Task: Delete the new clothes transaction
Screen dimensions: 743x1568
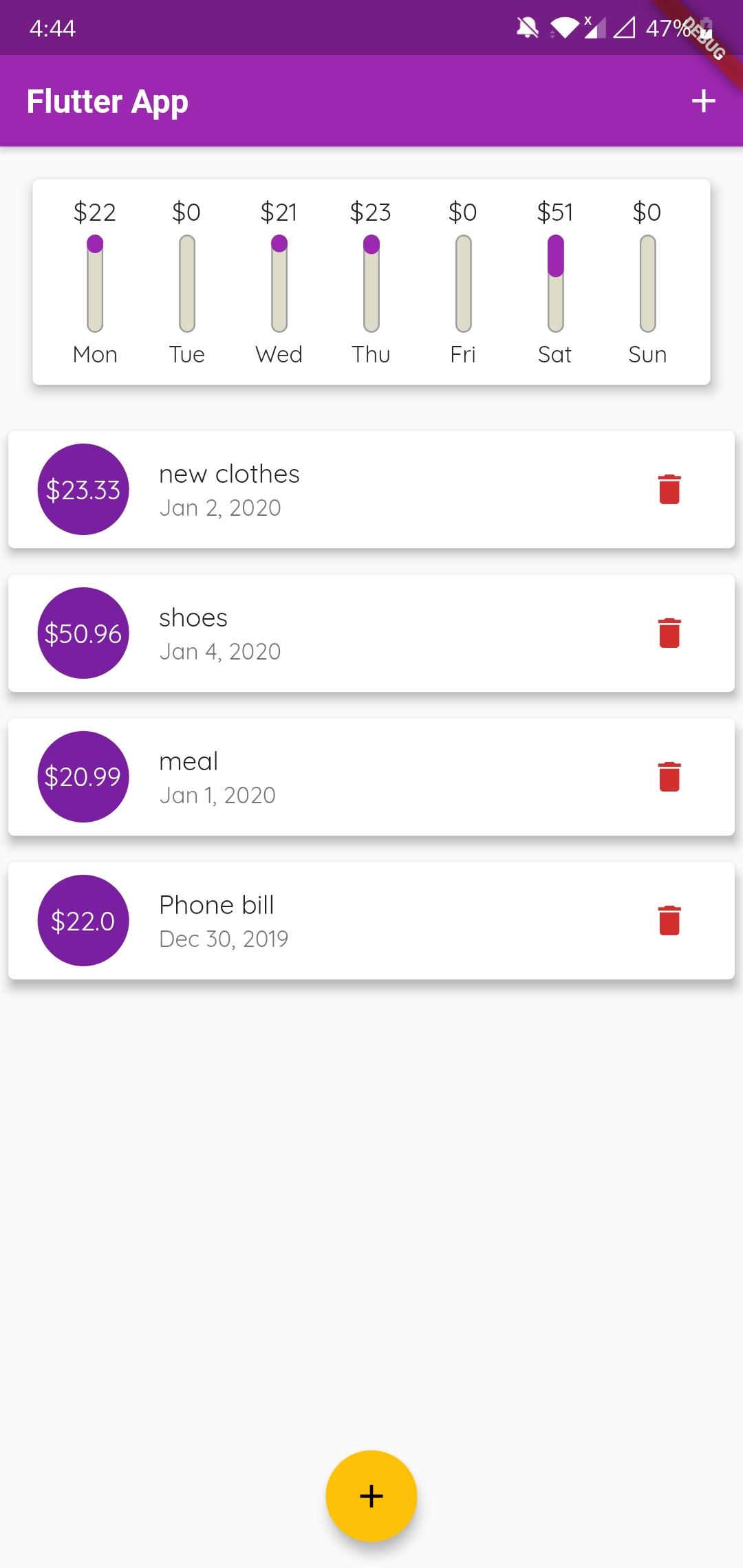Action: [x=669, y=490]
